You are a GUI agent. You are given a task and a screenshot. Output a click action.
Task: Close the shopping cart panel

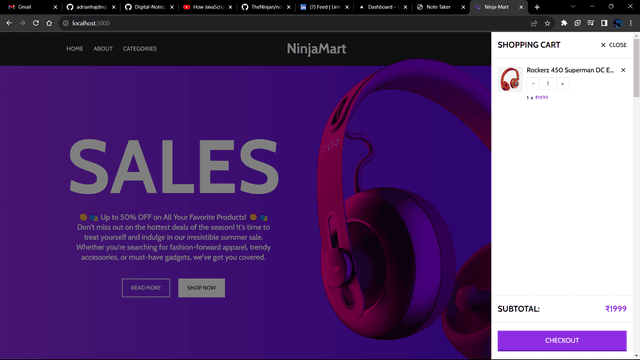tap(613, 45)
